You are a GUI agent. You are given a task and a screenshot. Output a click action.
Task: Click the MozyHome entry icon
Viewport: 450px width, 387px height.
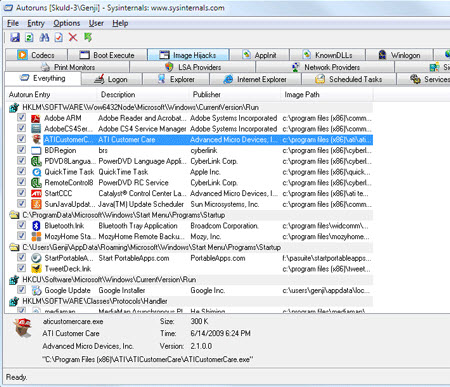pos(36,236)
